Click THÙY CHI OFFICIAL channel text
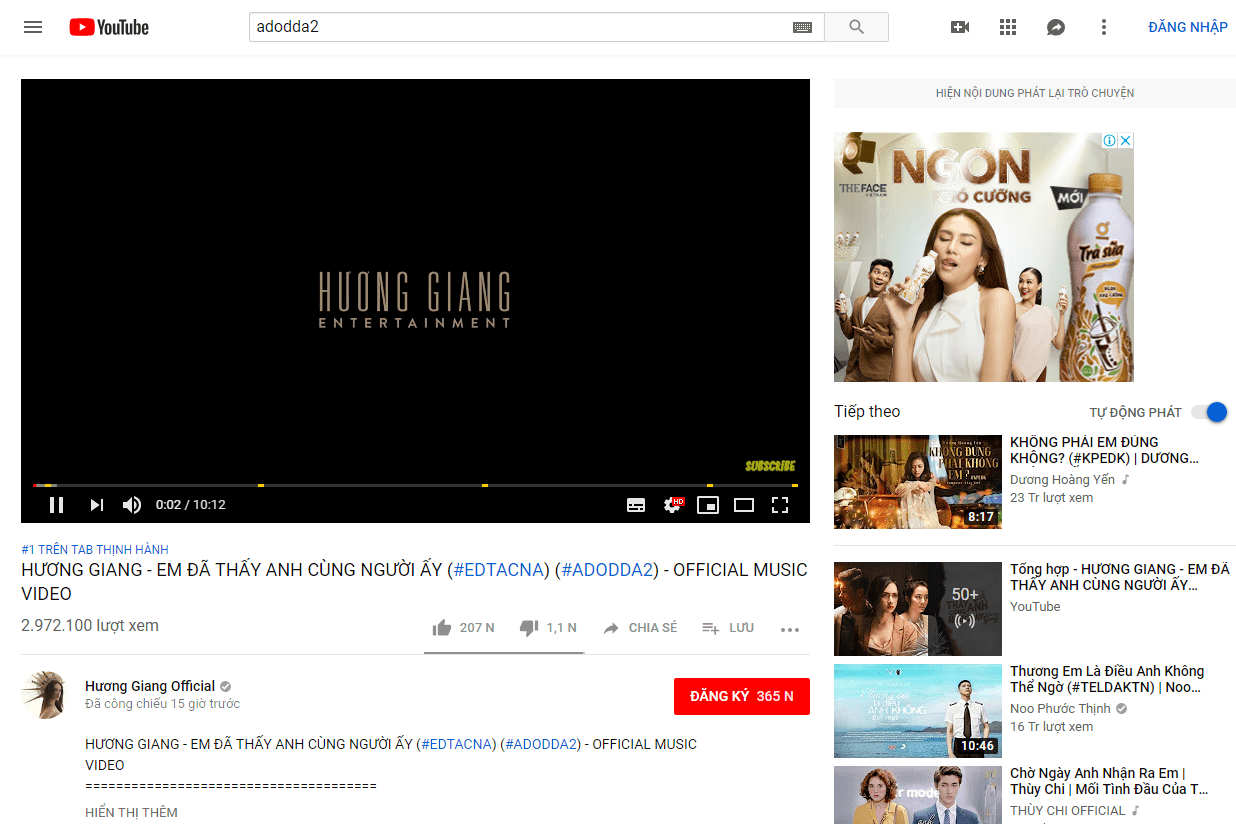The height and width of the screenshot is (824, 1236). point(1068,811)
